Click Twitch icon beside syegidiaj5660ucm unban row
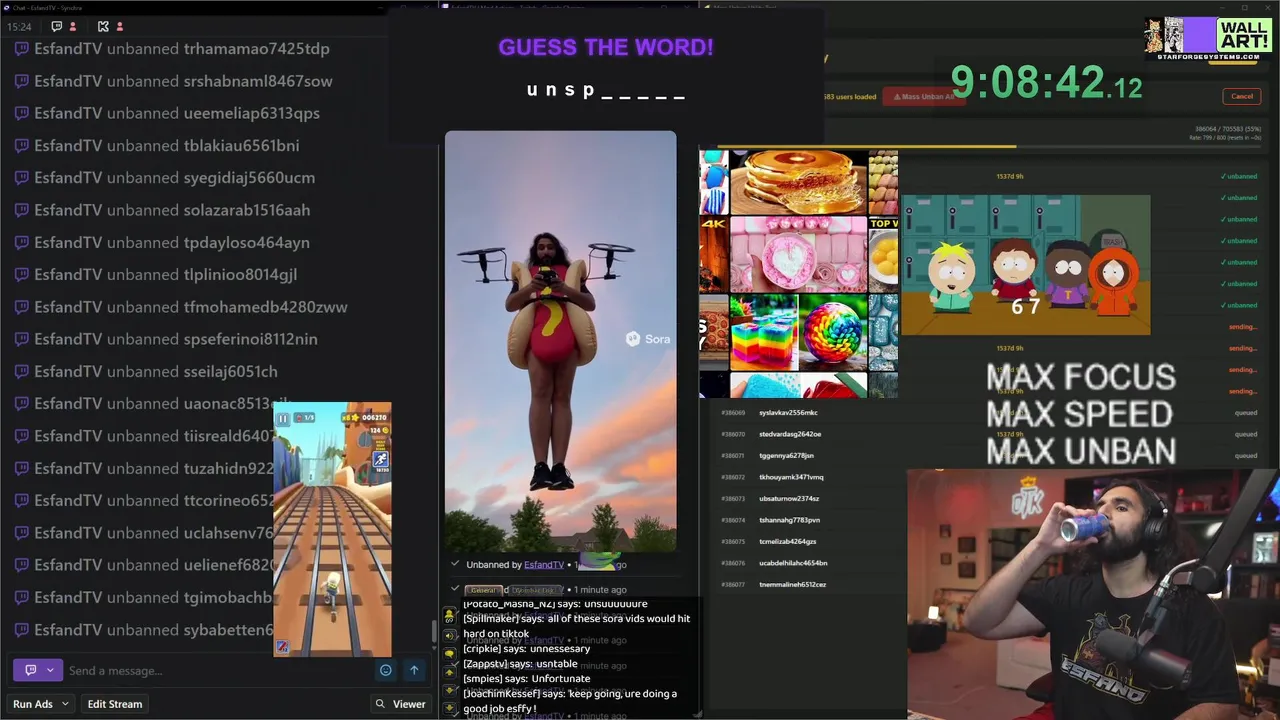The height and width of the screenshot is (720, 1280). tap(21, 178)
